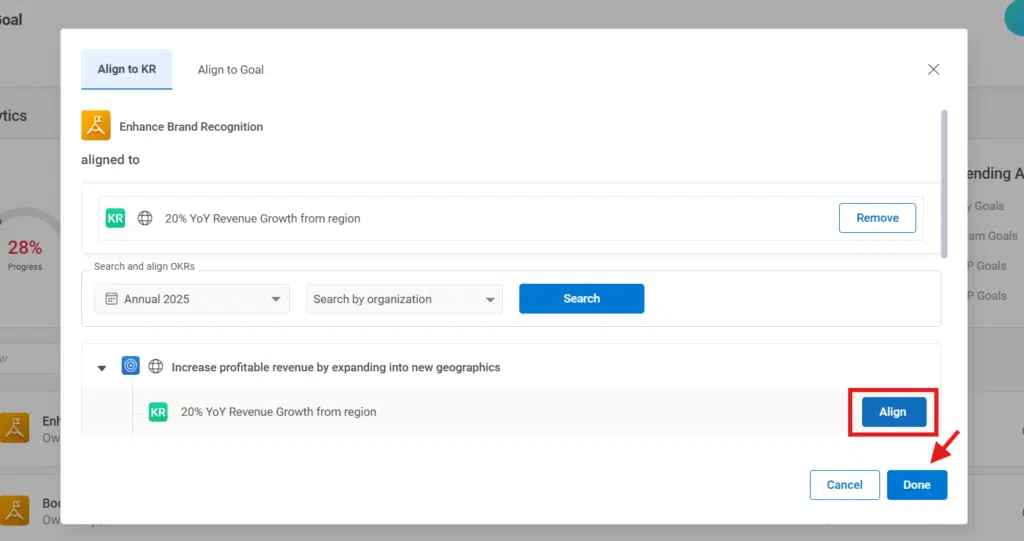The width and height of the screenshot is (1024, 541).
Task: Switch to the Align to Goal tab
Action: [x=230, y=70]
